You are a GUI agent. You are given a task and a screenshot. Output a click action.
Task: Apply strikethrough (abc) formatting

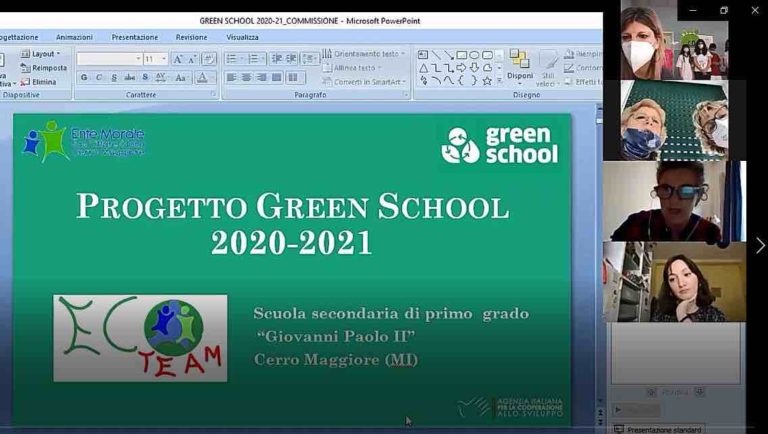click(x=130, y=77)
